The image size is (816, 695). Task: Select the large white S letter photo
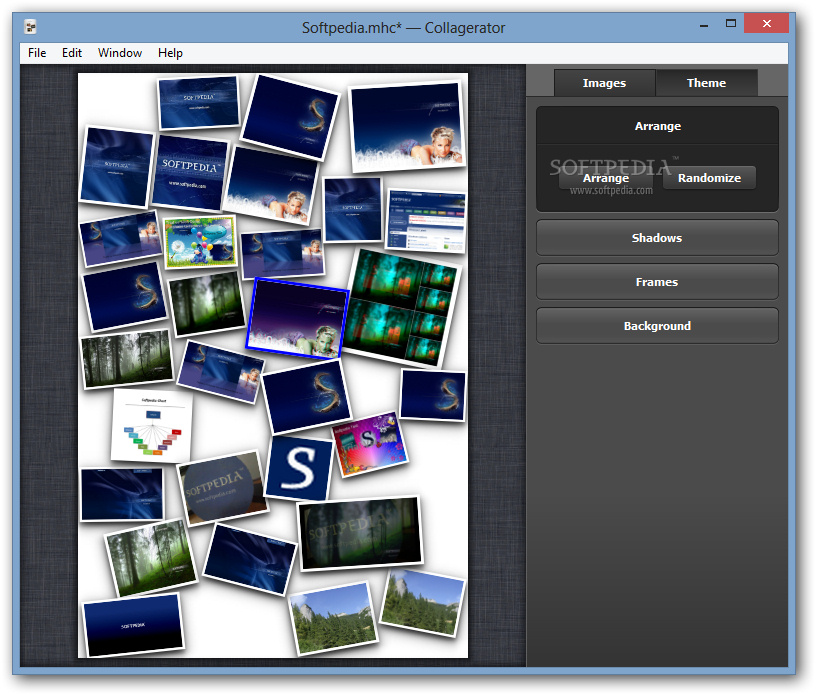pos(299,468)
